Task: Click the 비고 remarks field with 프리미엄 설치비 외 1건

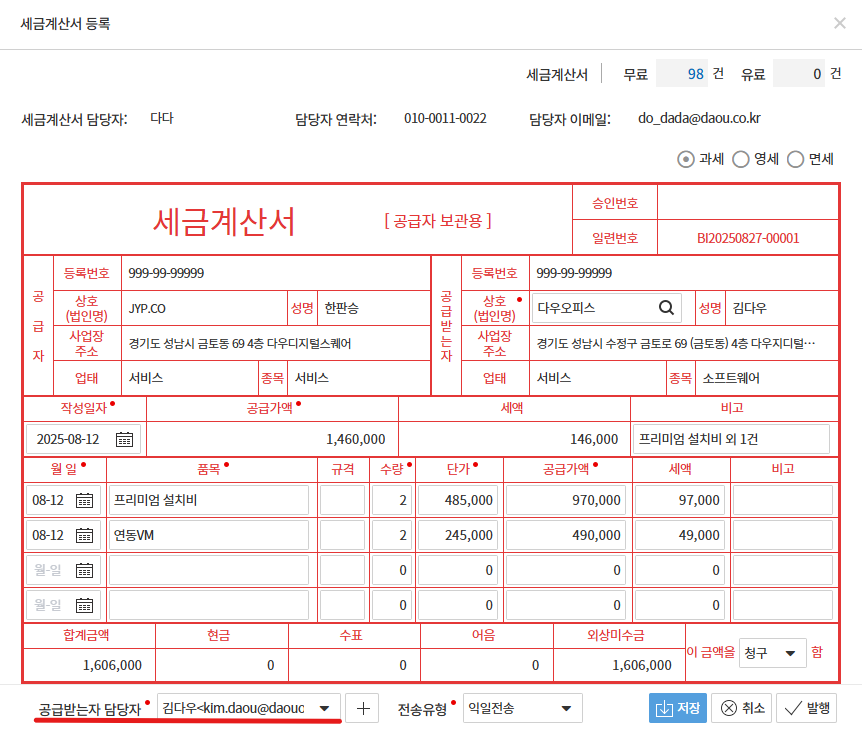Action: tap(731, 439)
